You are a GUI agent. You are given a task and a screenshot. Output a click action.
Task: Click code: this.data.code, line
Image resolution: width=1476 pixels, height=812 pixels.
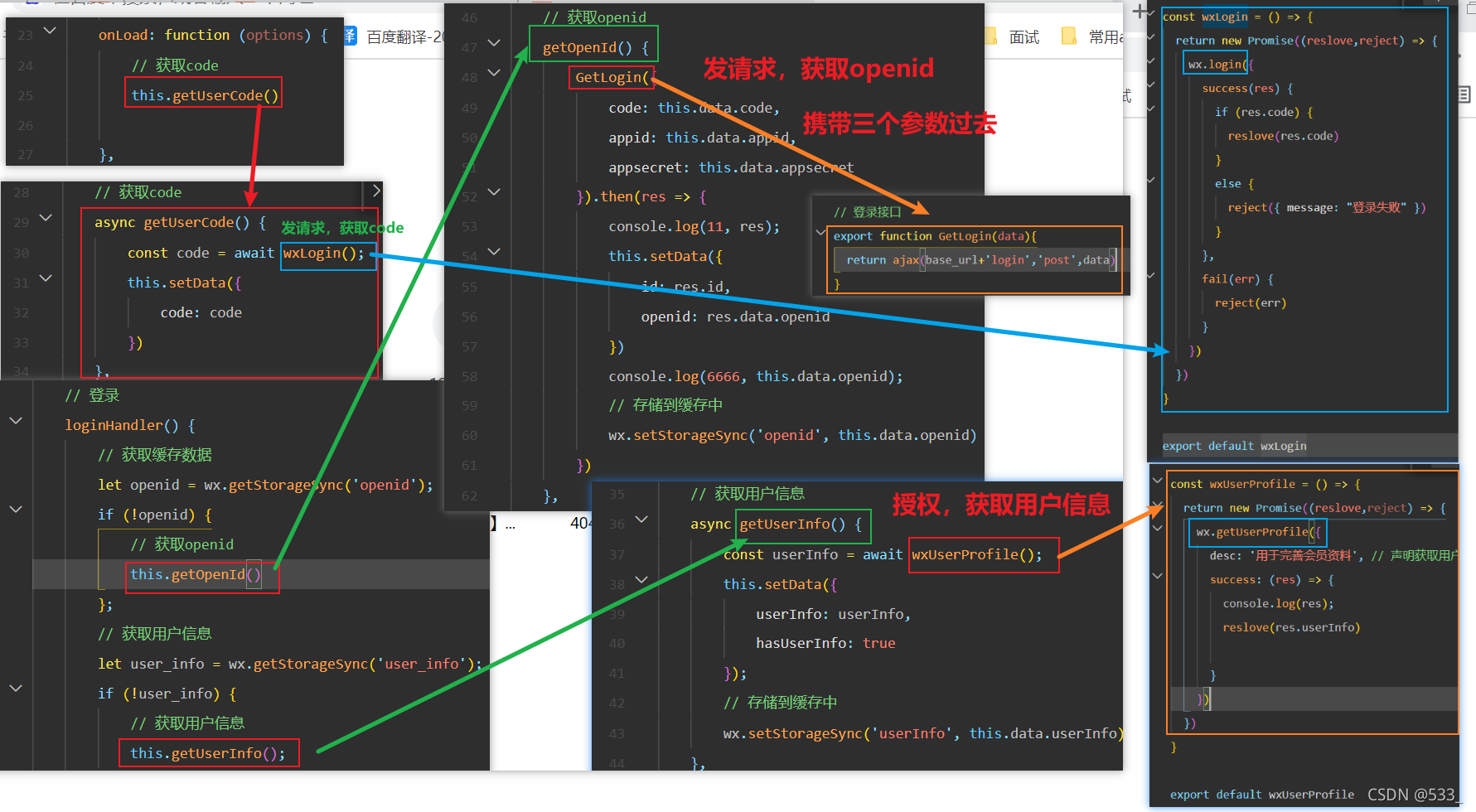[x=694, y=109]
